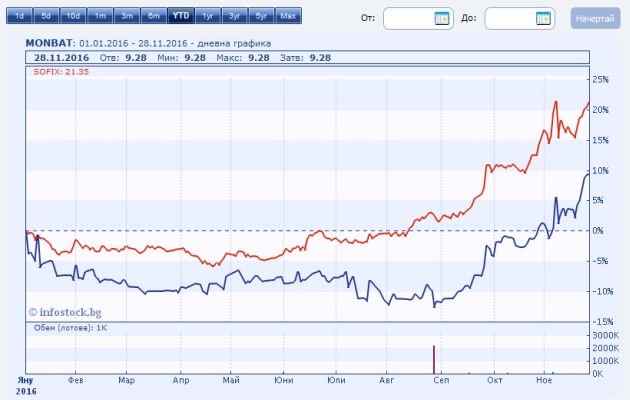Click the 28.11.2016 date in the info bar
The image size is (630, 400).
click(x=61, y=58)
